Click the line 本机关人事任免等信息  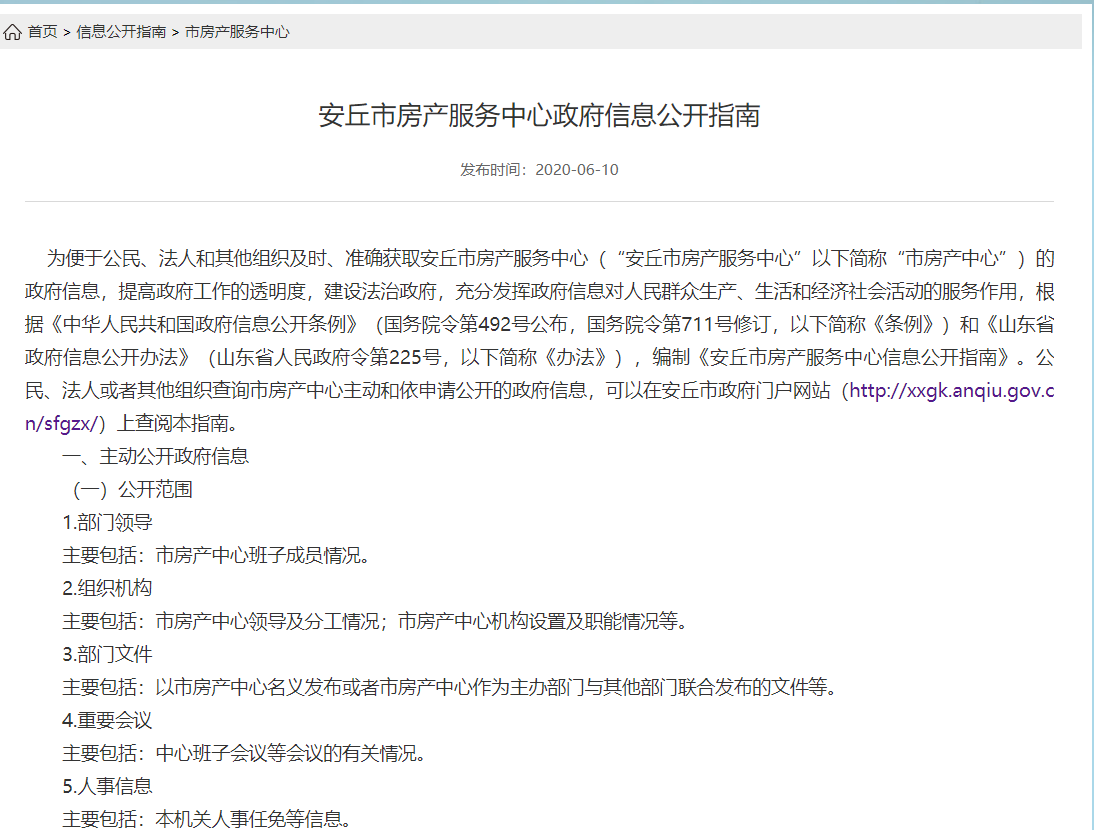(207, 819)
